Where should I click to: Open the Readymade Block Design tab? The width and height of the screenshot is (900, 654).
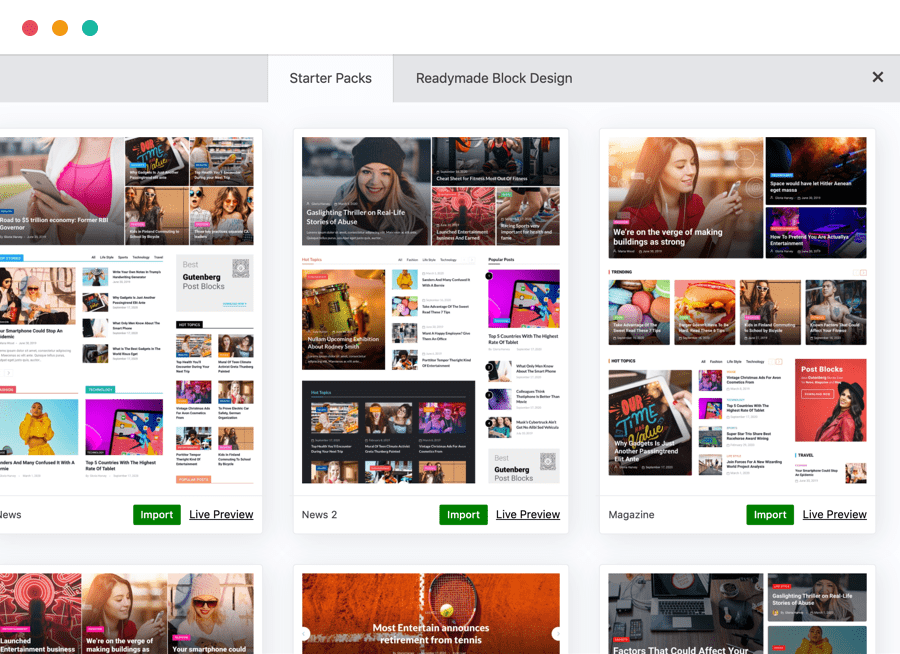point(494,79)
